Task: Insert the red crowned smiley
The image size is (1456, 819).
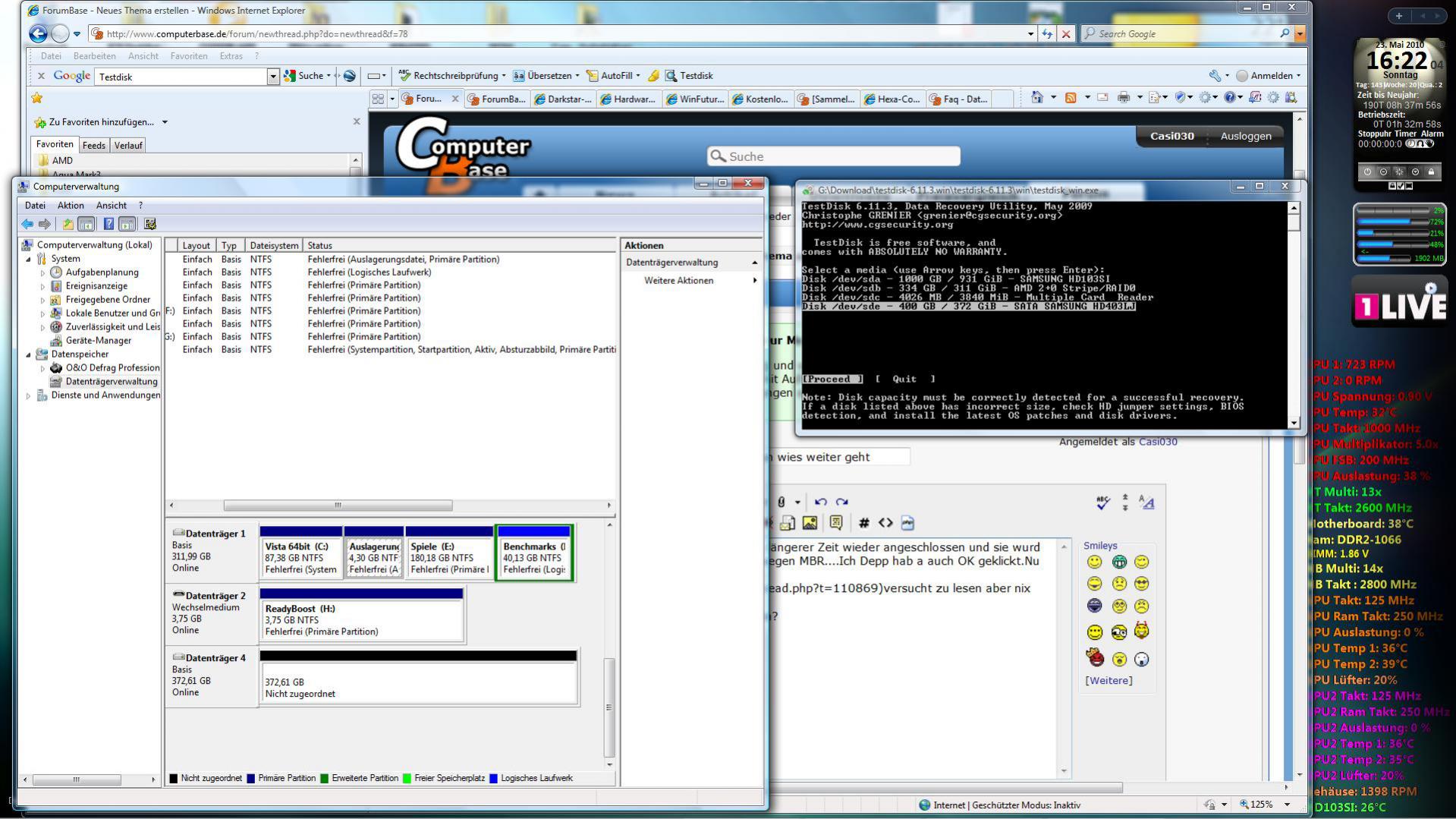Action: [x=1095, y=657]
